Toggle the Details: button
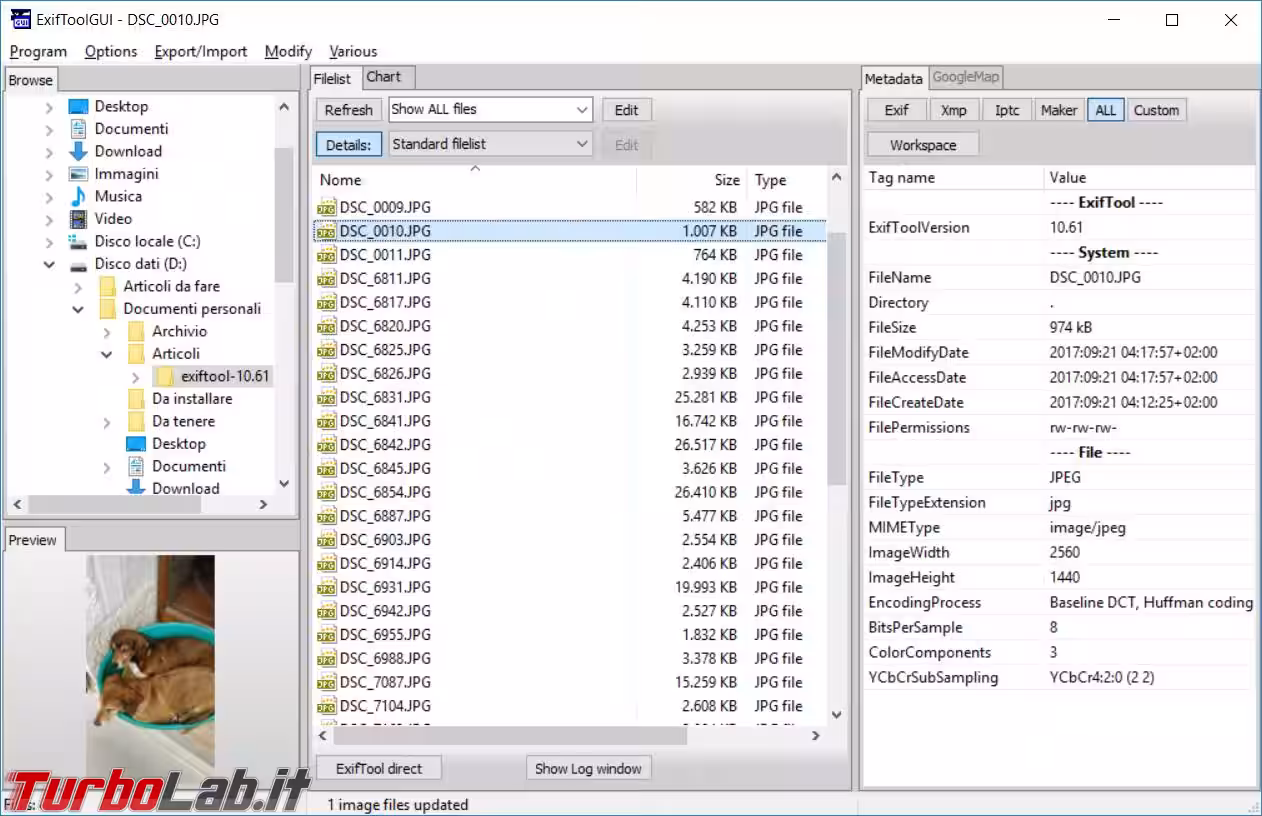1262x816 pixels. pyautogui.click(x=348, y=145)
